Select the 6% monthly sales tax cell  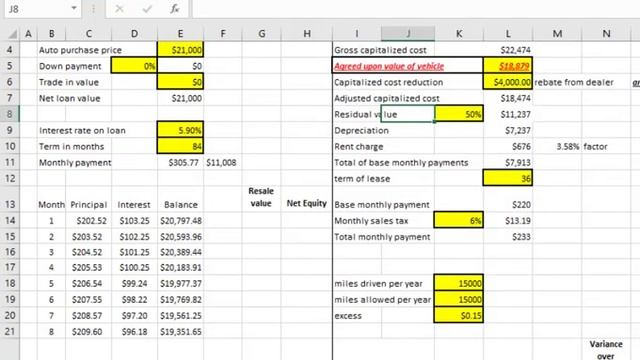pyautogui.click(x=459, y=220)
